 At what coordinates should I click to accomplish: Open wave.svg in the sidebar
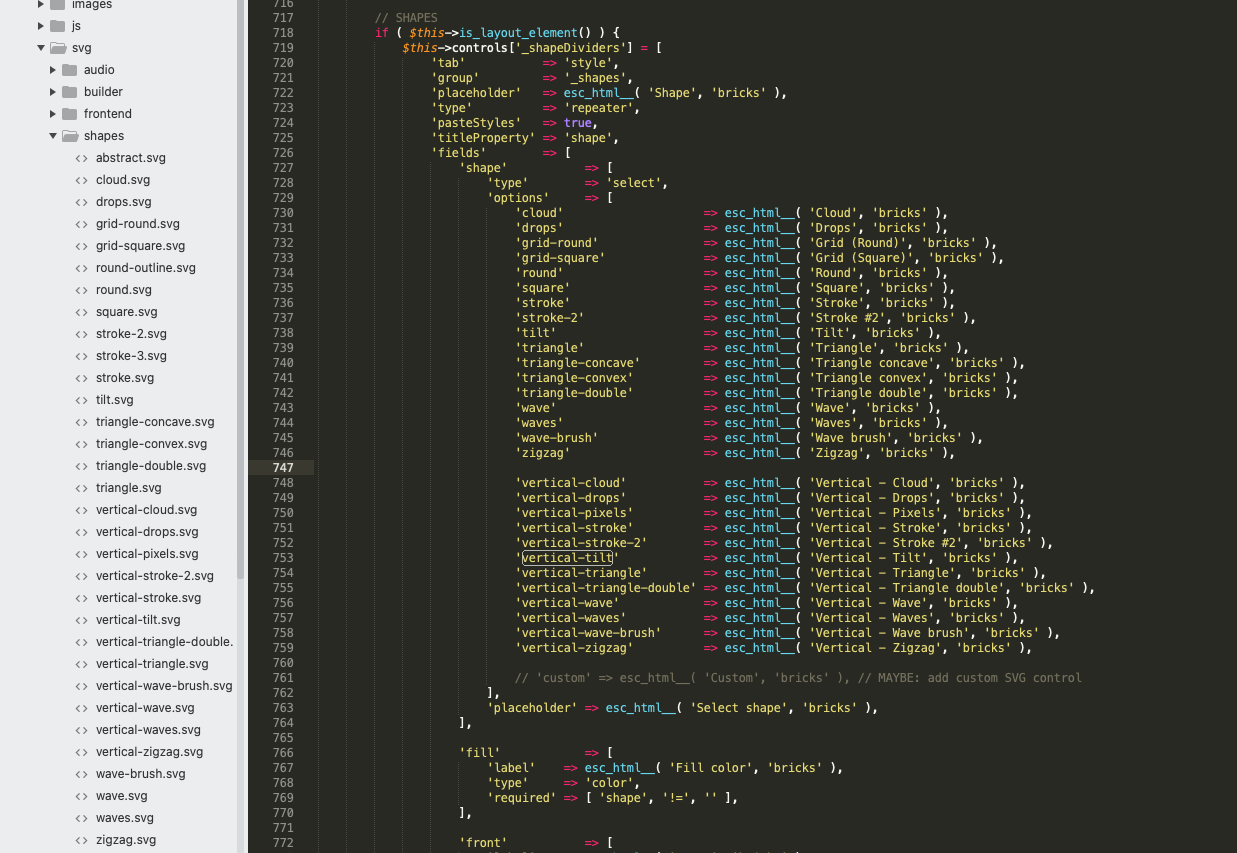click(x=121, y=796)
